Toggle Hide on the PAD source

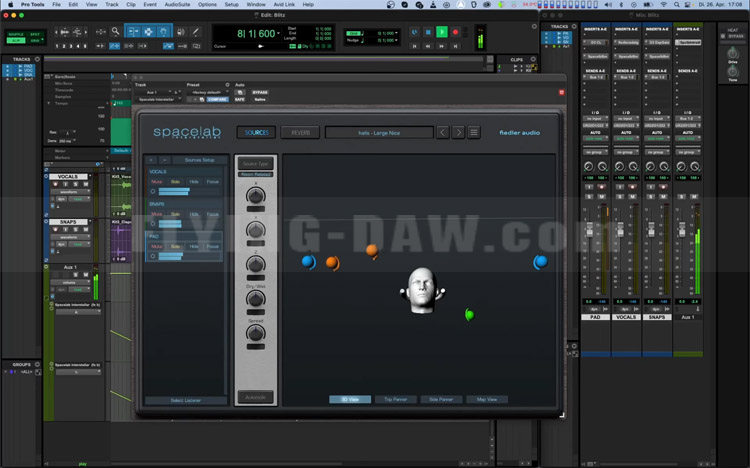click(x=194, y=246)
